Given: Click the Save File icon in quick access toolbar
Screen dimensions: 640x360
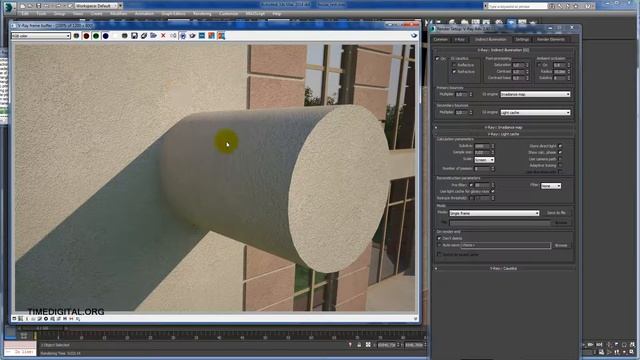Looking at the screenshot, I should point(39,6).
